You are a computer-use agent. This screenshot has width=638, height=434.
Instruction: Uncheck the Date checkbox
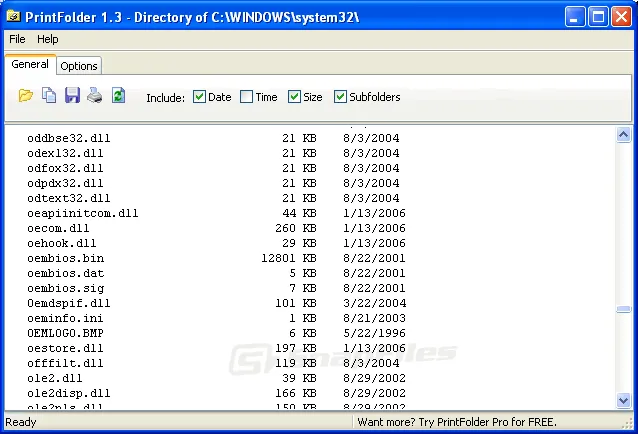199,97
